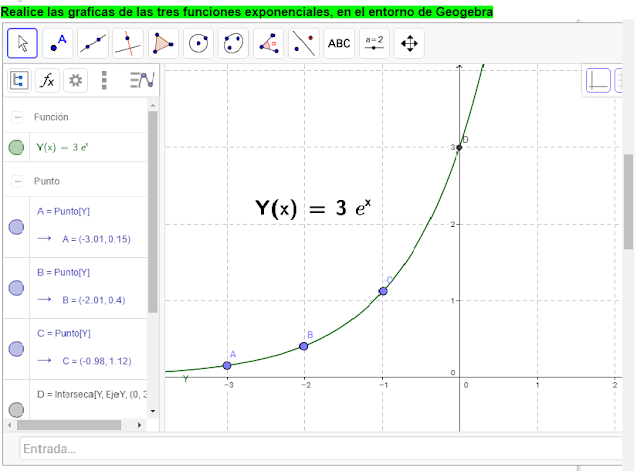Viewport: 640px width, 471px height.
Task: Toggle visibility of point D
Action: (x=16, y=410)
